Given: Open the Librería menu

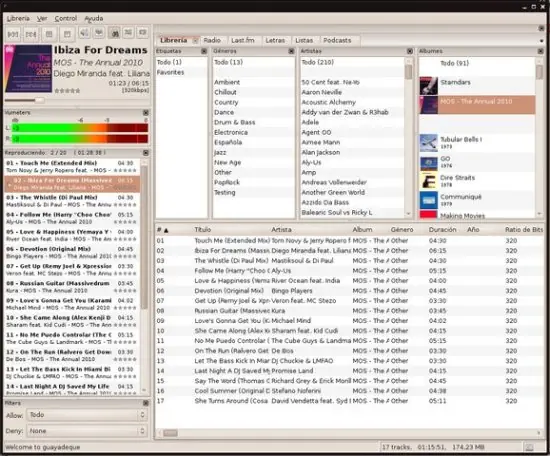Looking at the screenshot, I should pyautogui.click(x=18, y=18).
